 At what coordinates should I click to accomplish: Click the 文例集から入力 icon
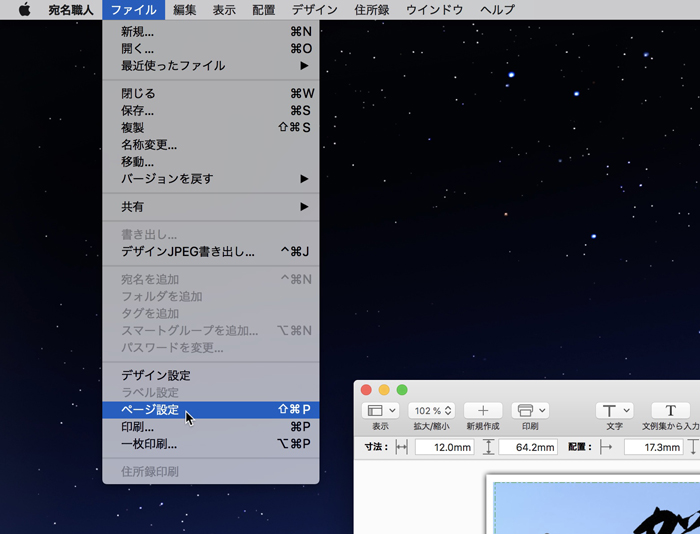point(670,410)
